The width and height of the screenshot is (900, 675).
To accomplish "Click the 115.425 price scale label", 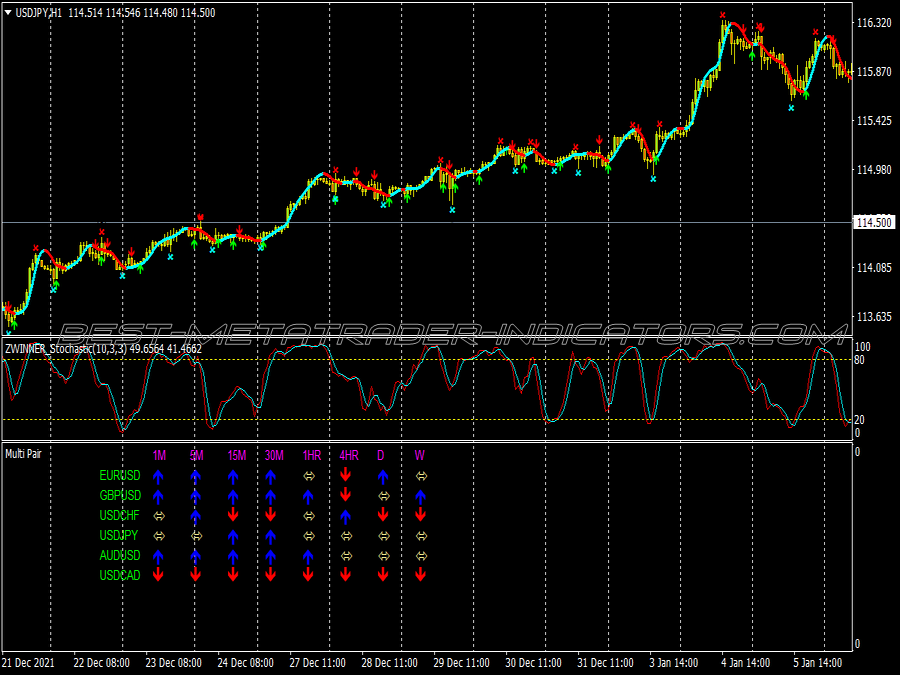I will coord(874,121).
